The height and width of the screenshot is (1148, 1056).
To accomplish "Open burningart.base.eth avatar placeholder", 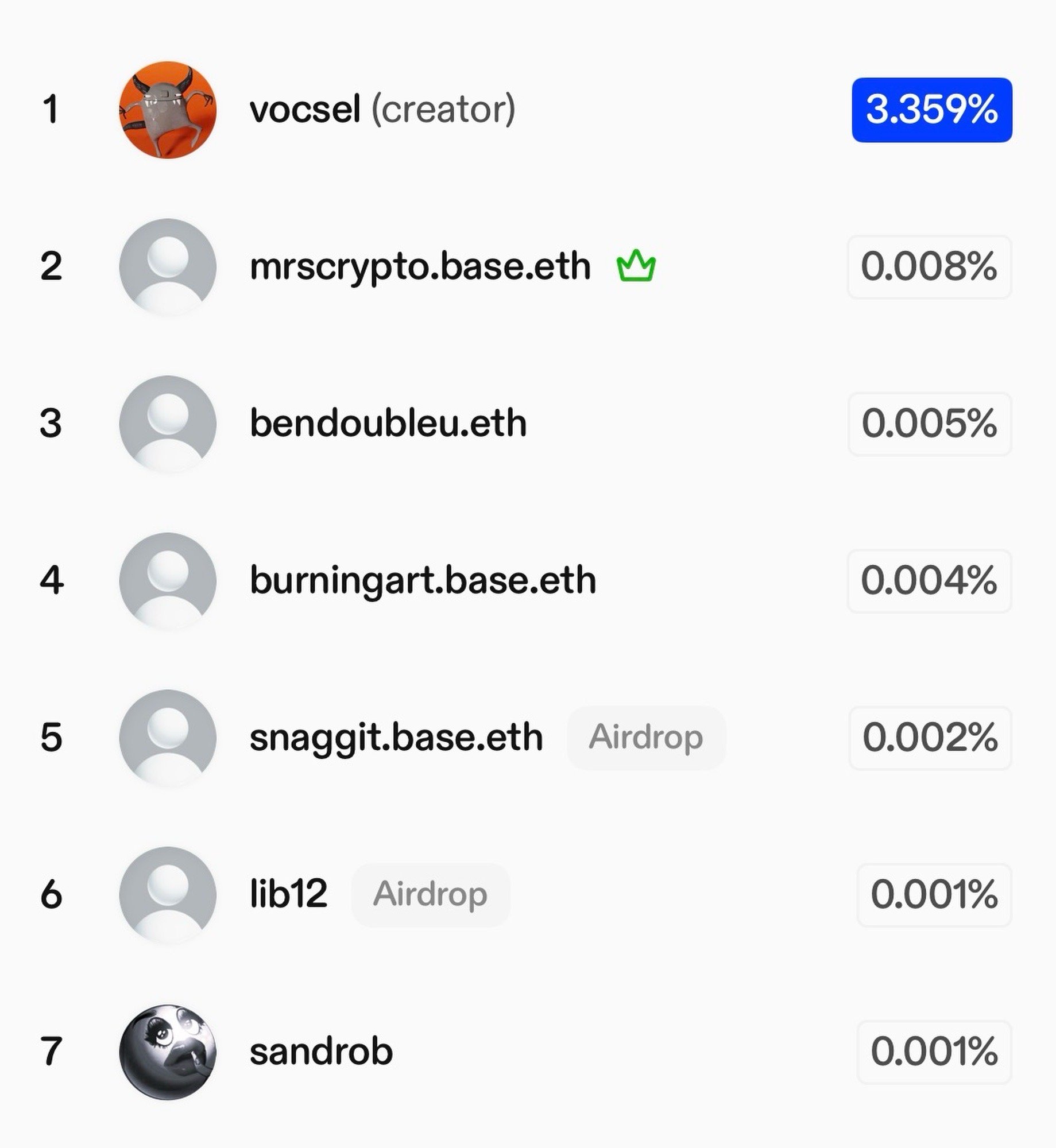I will 168,581.
